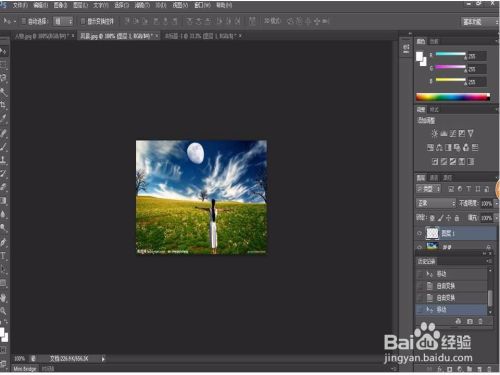
Task: Select the Clone Stamp tool
Action: tap(3, 160)
